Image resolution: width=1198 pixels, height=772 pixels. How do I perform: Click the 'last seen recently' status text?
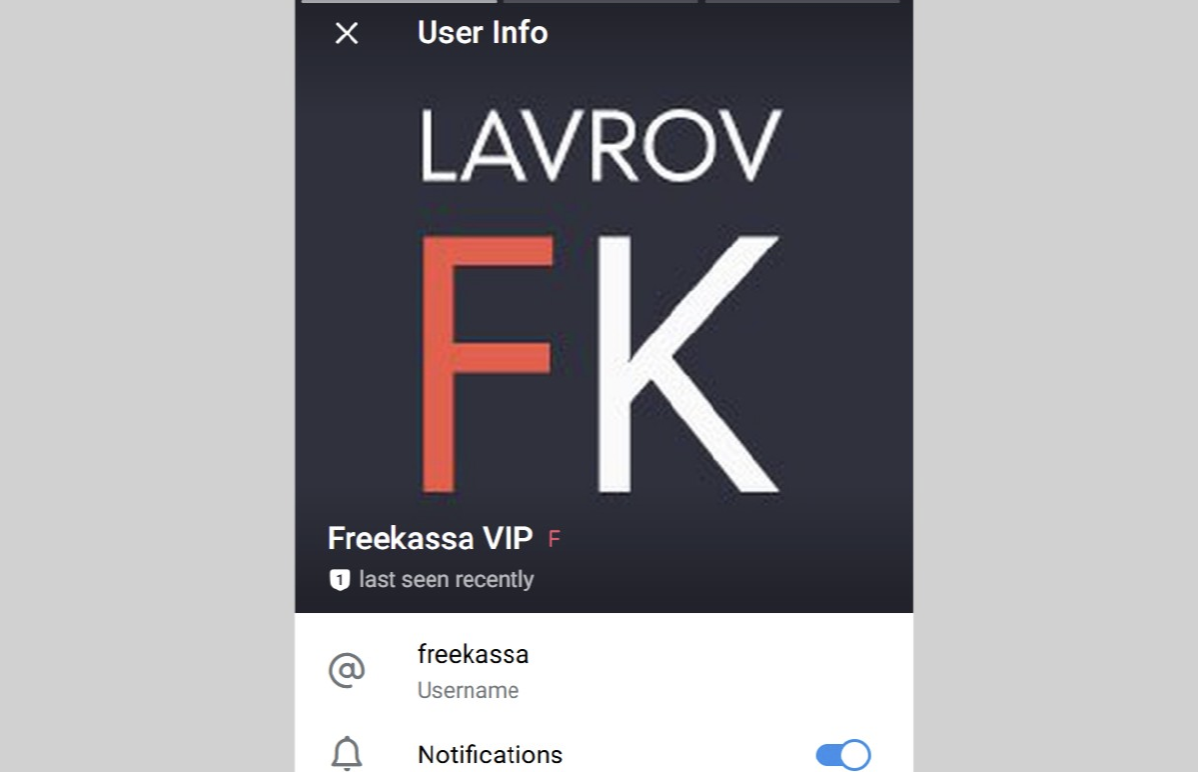[446, 580]
